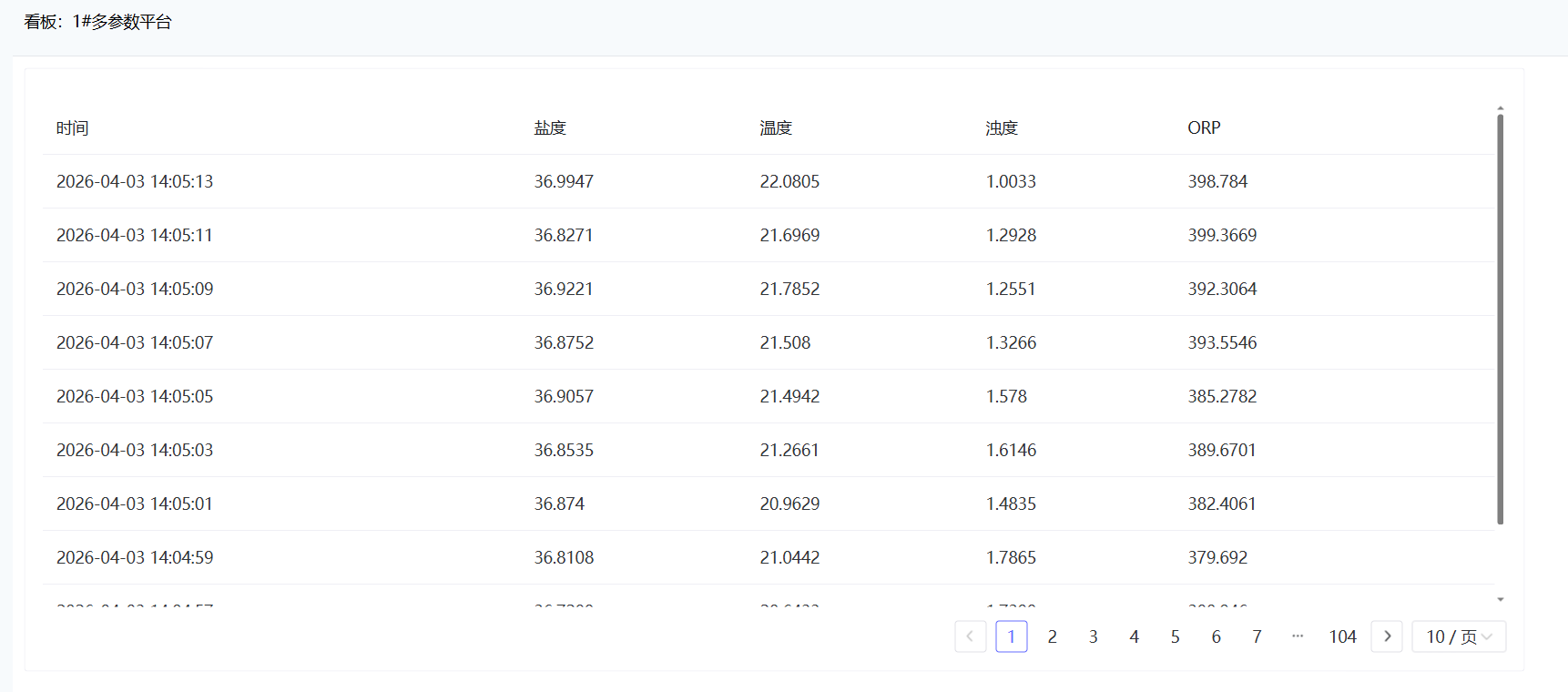Click temperature value 21.7852
This screenshot has height=692, width=1568.
789,289
